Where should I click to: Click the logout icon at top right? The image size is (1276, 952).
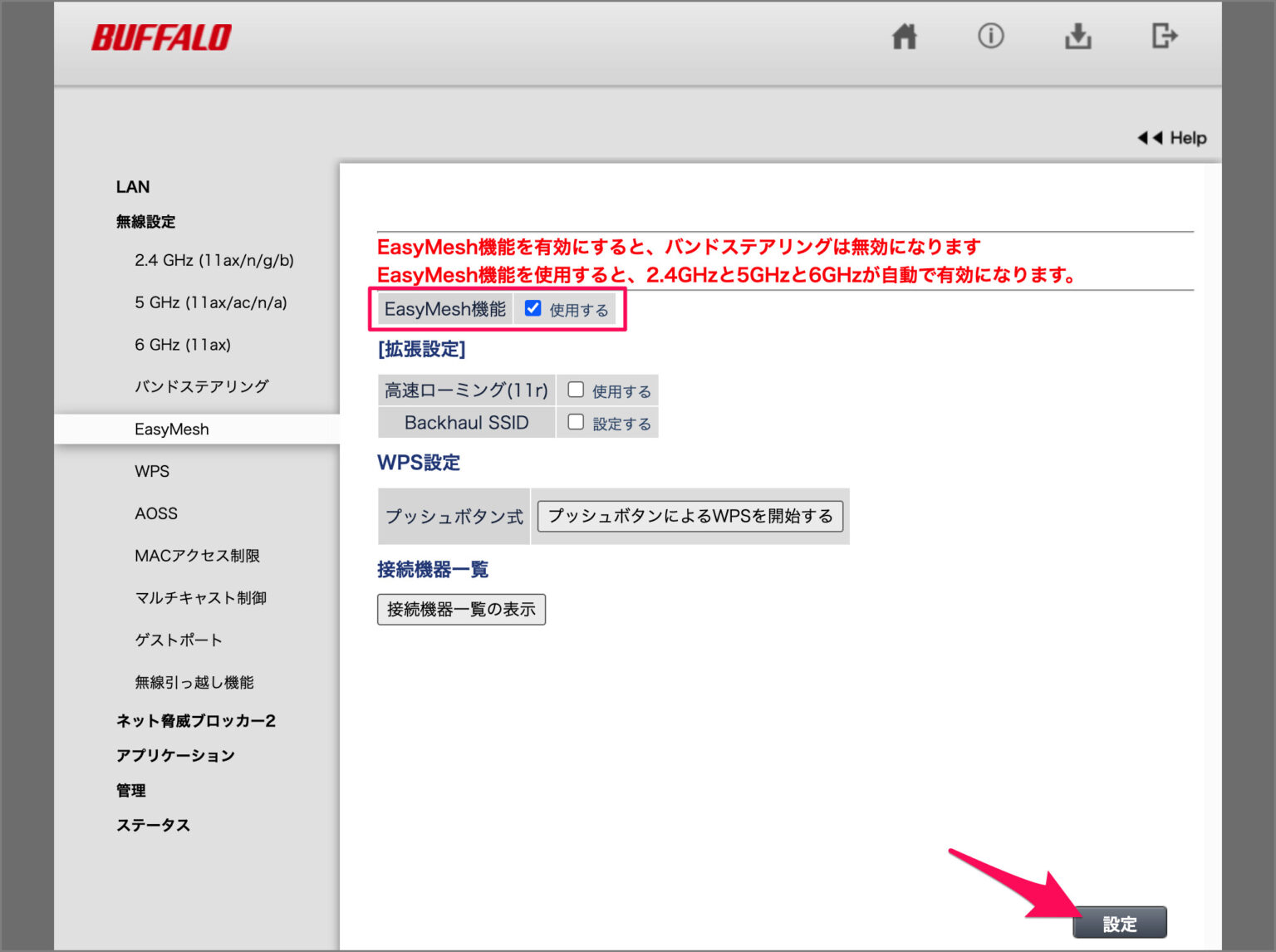click(1165, 37)
